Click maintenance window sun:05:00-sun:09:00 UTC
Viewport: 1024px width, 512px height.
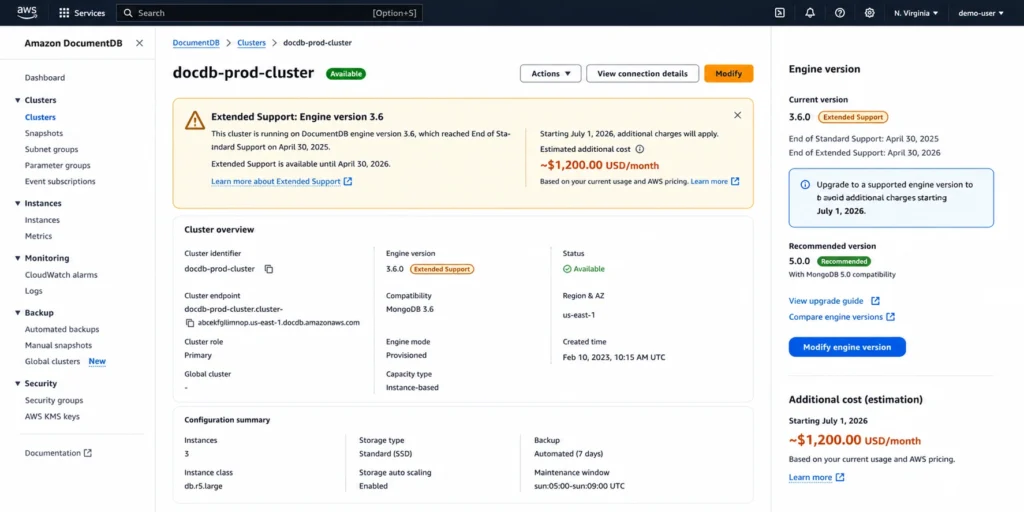[x=581, y=487]
